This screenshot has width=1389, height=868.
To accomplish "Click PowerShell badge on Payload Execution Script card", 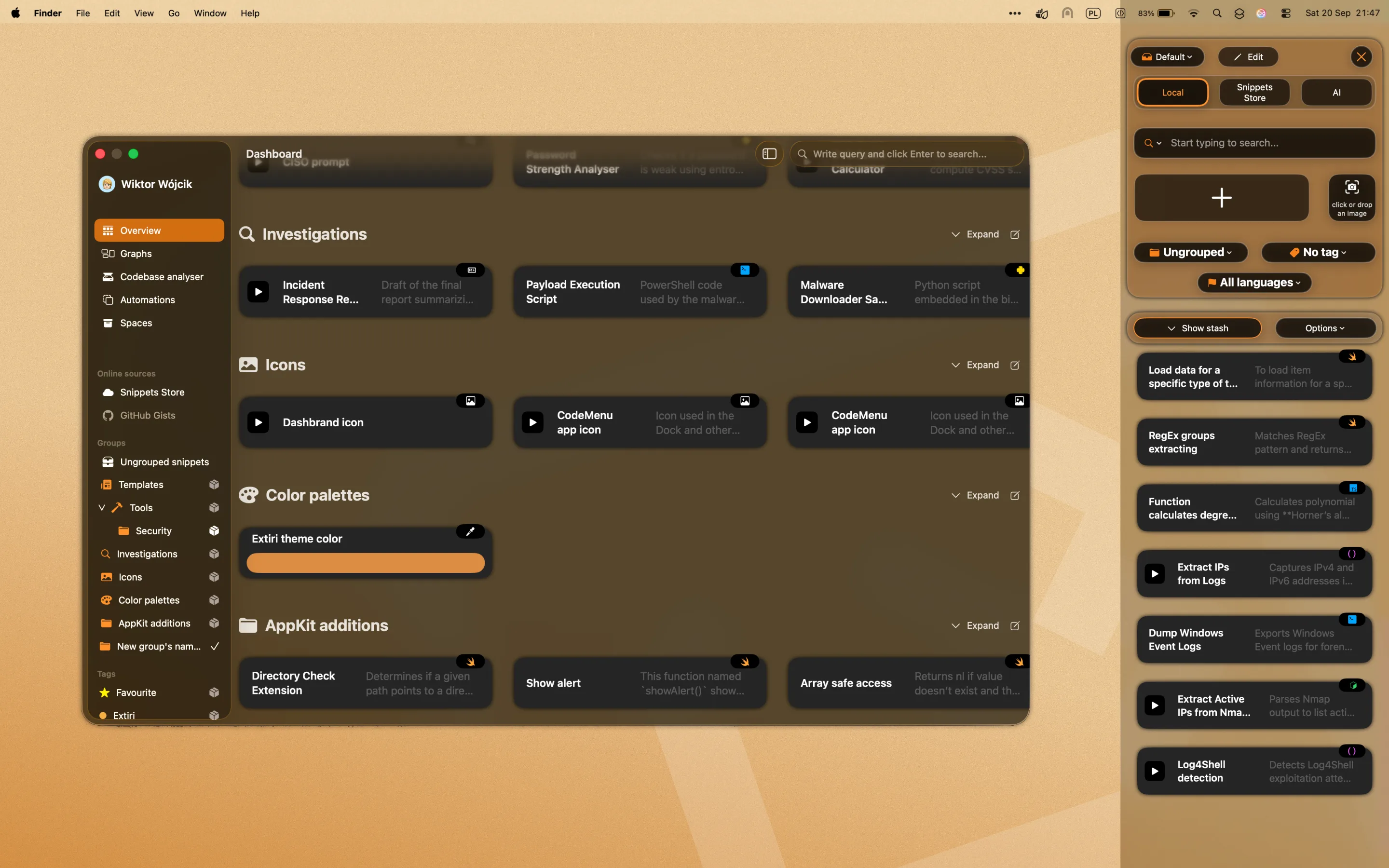I will [745, 270].
